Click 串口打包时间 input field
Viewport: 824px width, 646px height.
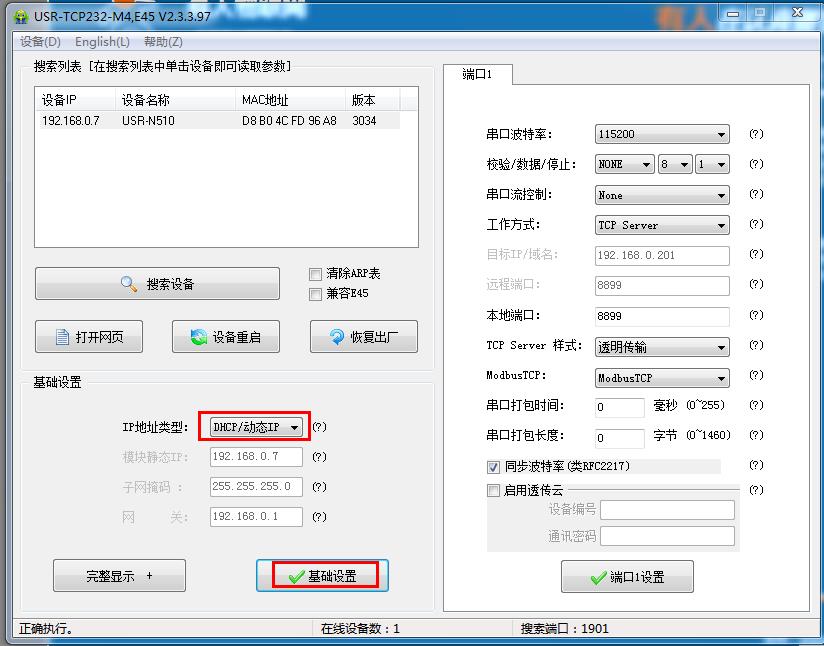[x=620, y=407]
